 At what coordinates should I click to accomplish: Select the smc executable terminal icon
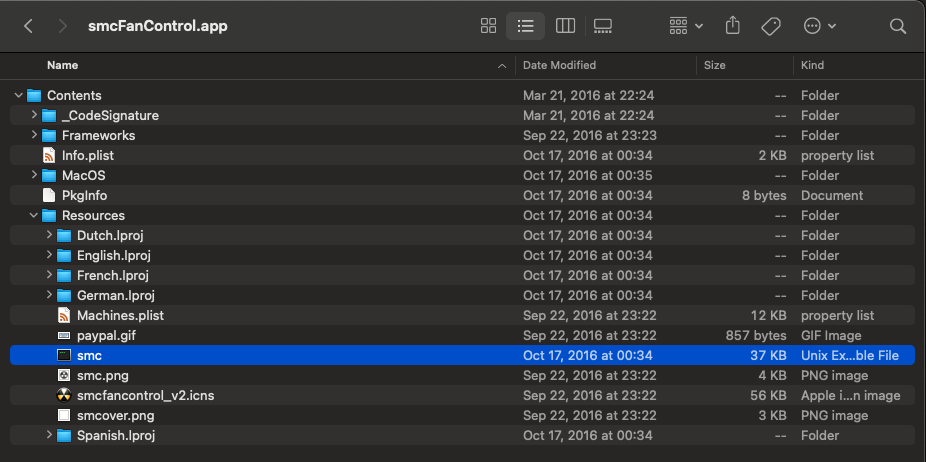64,355
